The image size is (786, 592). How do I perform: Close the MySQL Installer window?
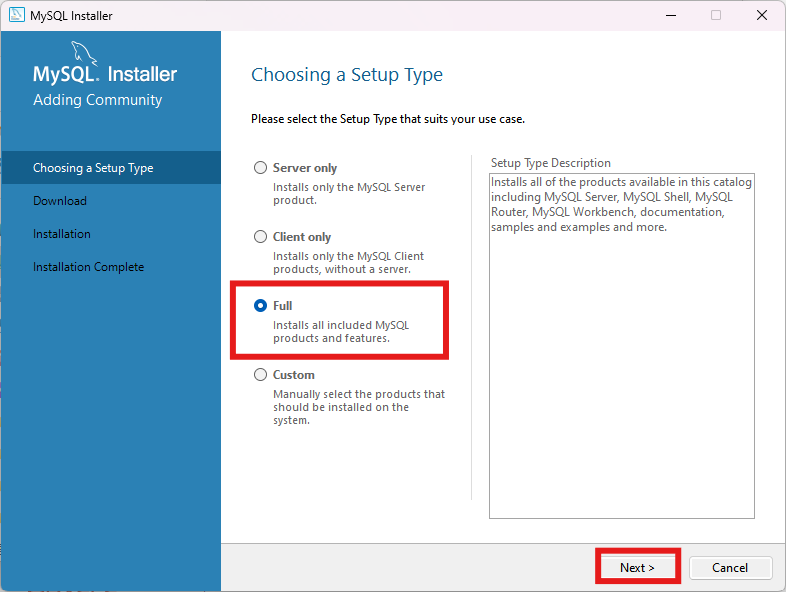(761, 15)
